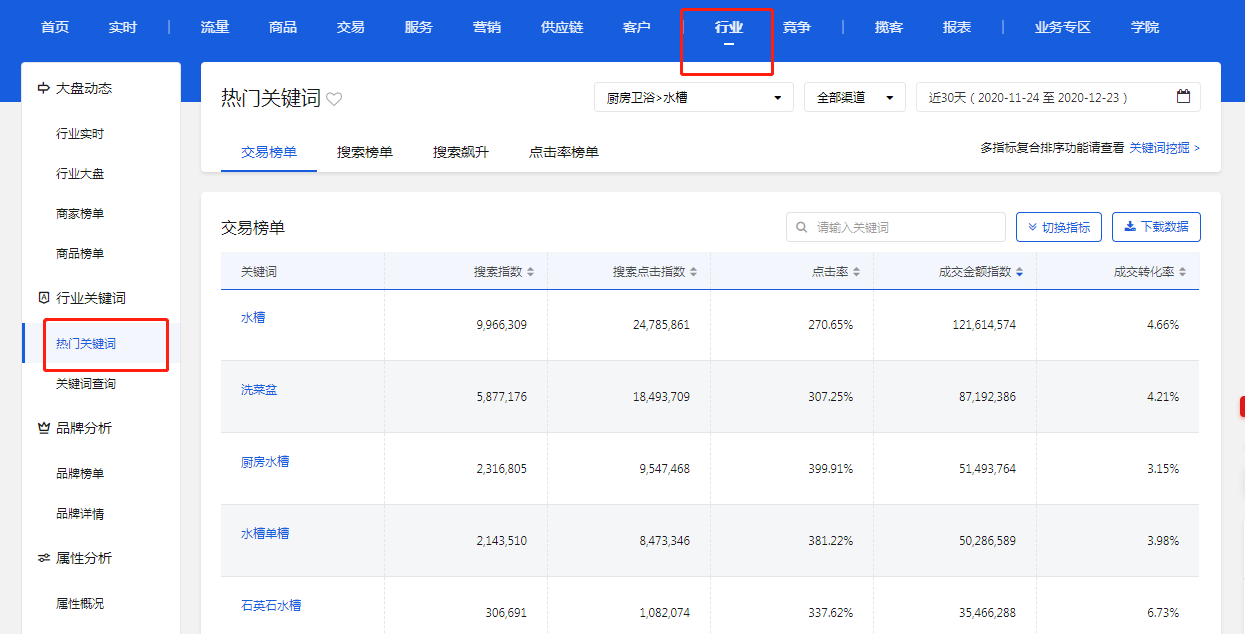
Task: Open the 厨房卫浴>水槽 category dropdown
Action: coord(693,97)
